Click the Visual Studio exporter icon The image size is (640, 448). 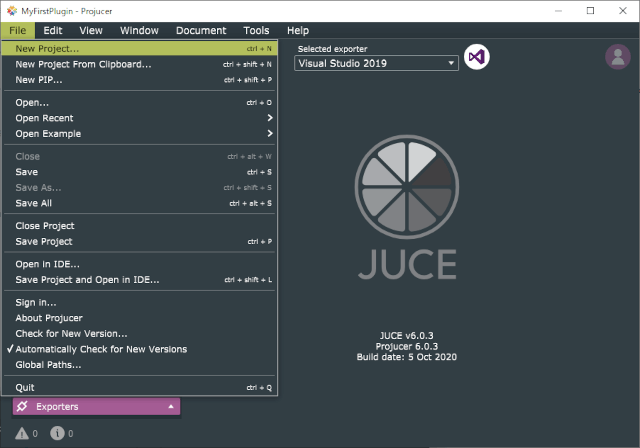(476, 57)
